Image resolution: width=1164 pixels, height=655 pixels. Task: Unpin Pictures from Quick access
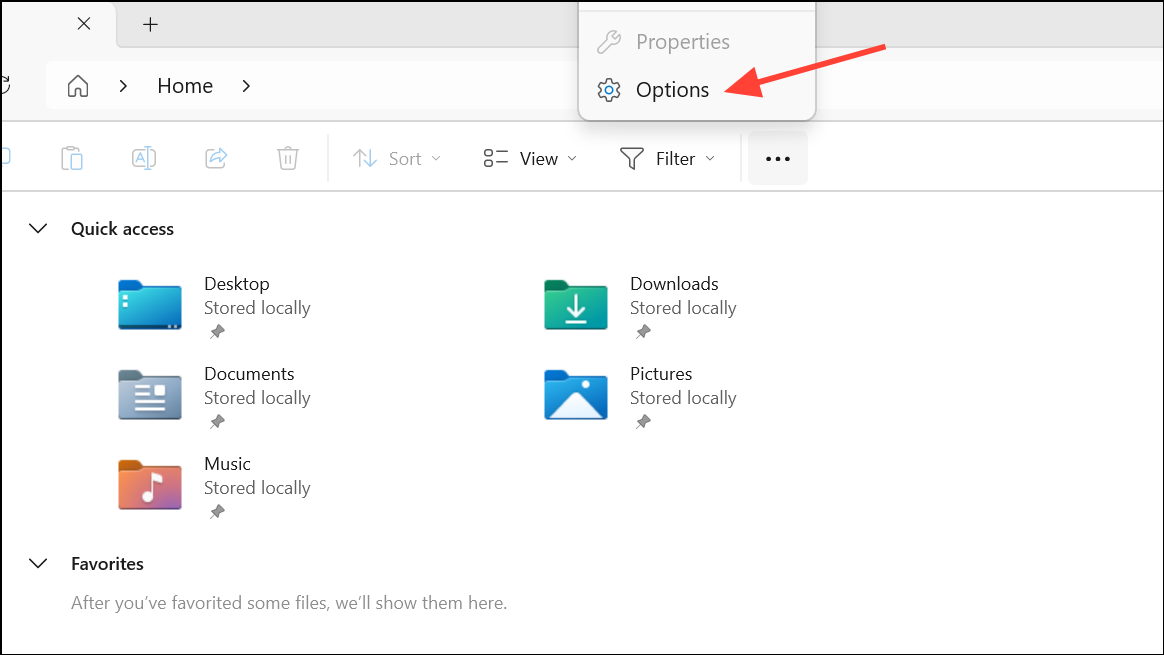[x=642, y=421]
